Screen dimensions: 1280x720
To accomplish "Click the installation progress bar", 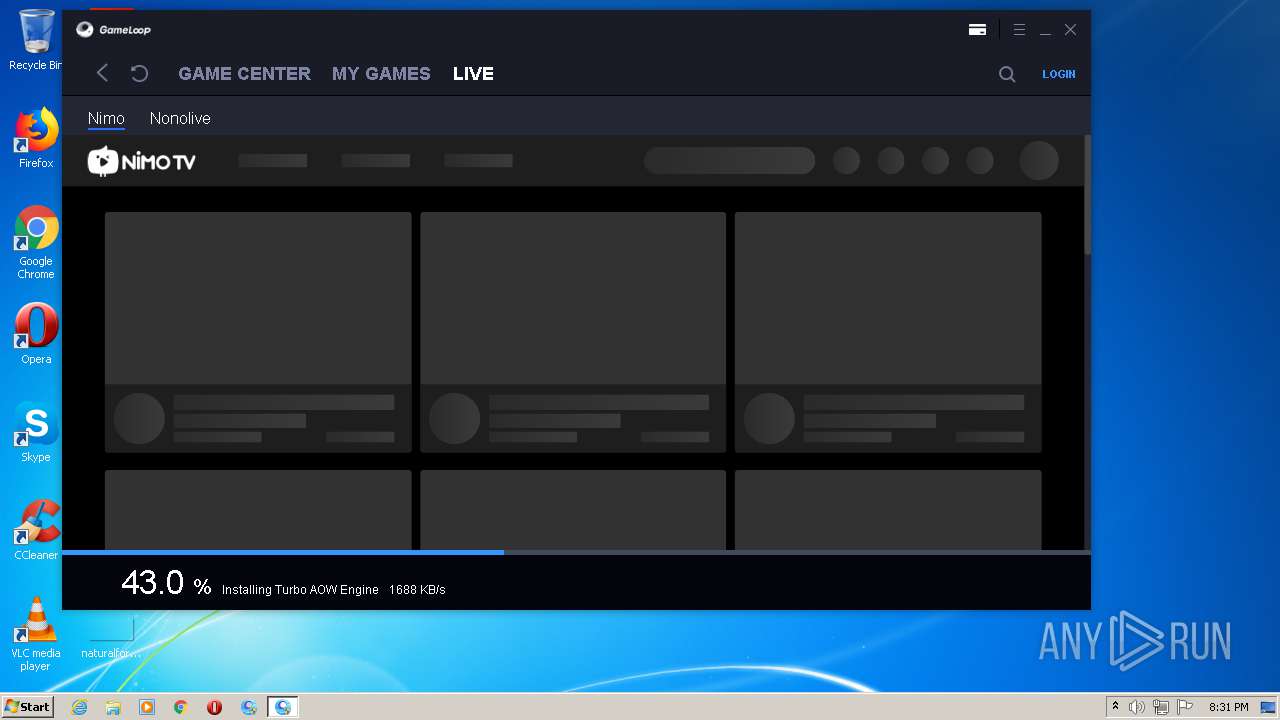I will pyautogui.click(x=576, y=552).
